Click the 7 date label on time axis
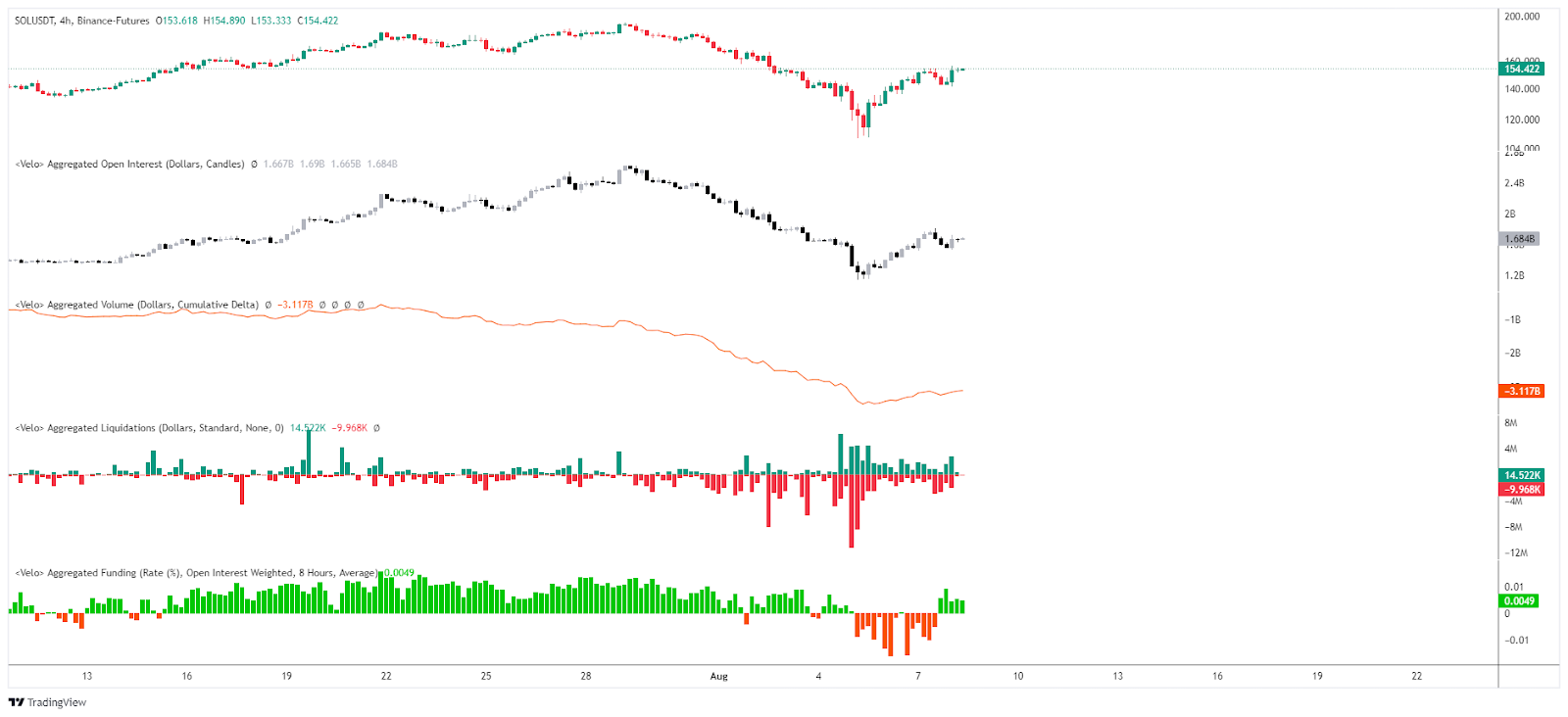Image resolution: width=1568 pixels, height=717 pixels. click(918, 676)
